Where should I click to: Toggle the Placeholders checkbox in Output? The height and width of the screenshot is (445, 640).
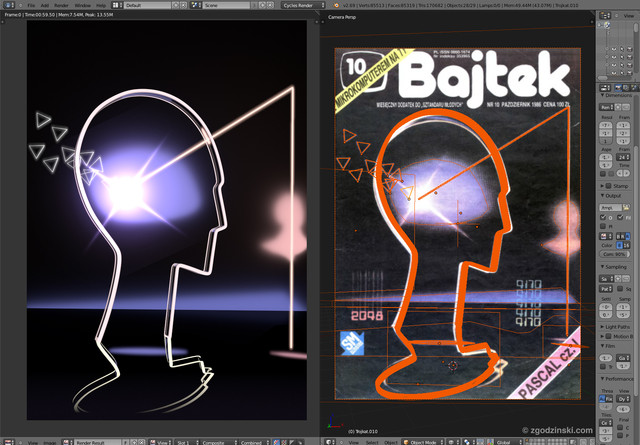(603, 226)
